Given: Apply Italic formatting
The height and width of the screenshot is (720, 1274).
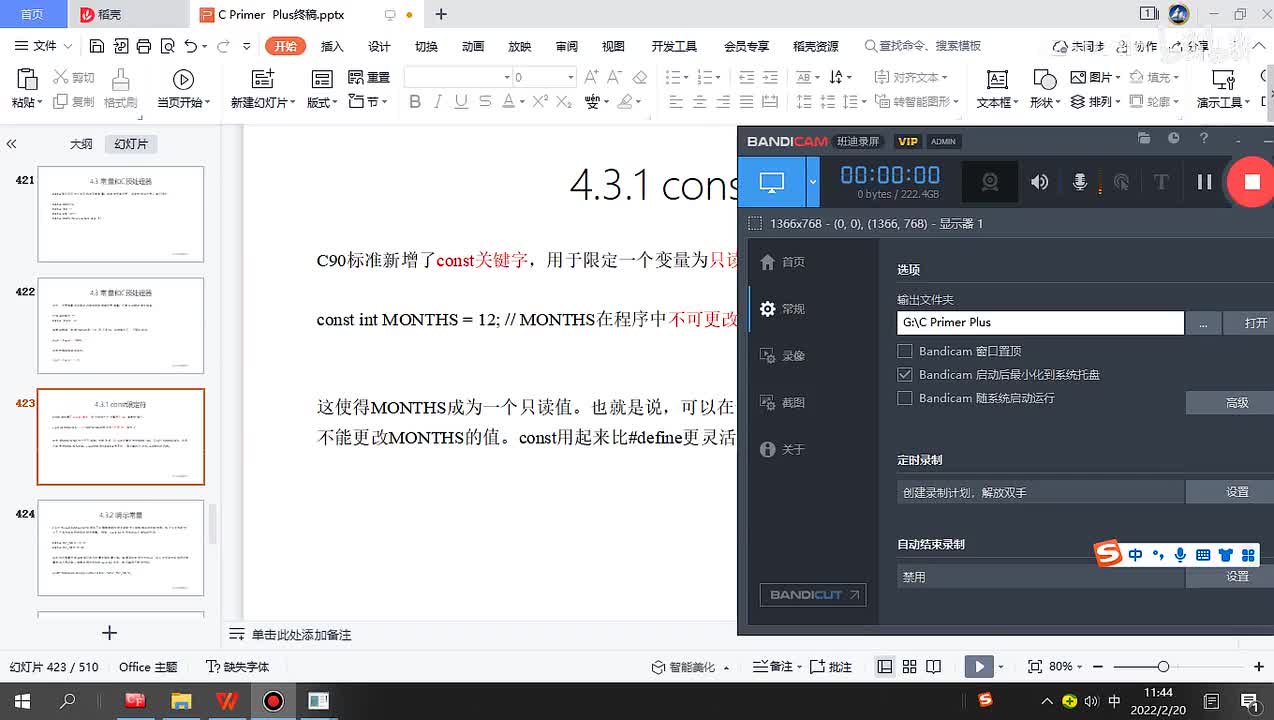Looking at the screenshot, I should (x=438, y=101).
